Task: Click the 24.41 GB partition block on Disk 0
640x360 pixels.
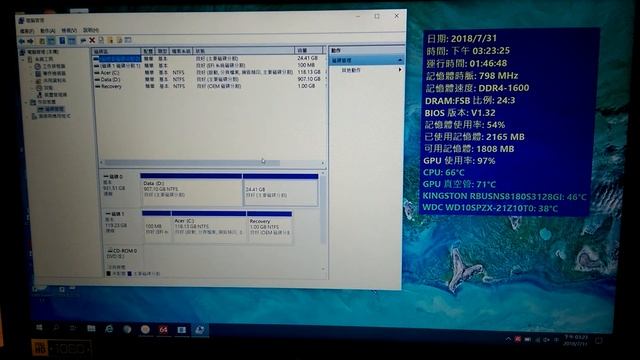Action: click(x=280, y=190)
